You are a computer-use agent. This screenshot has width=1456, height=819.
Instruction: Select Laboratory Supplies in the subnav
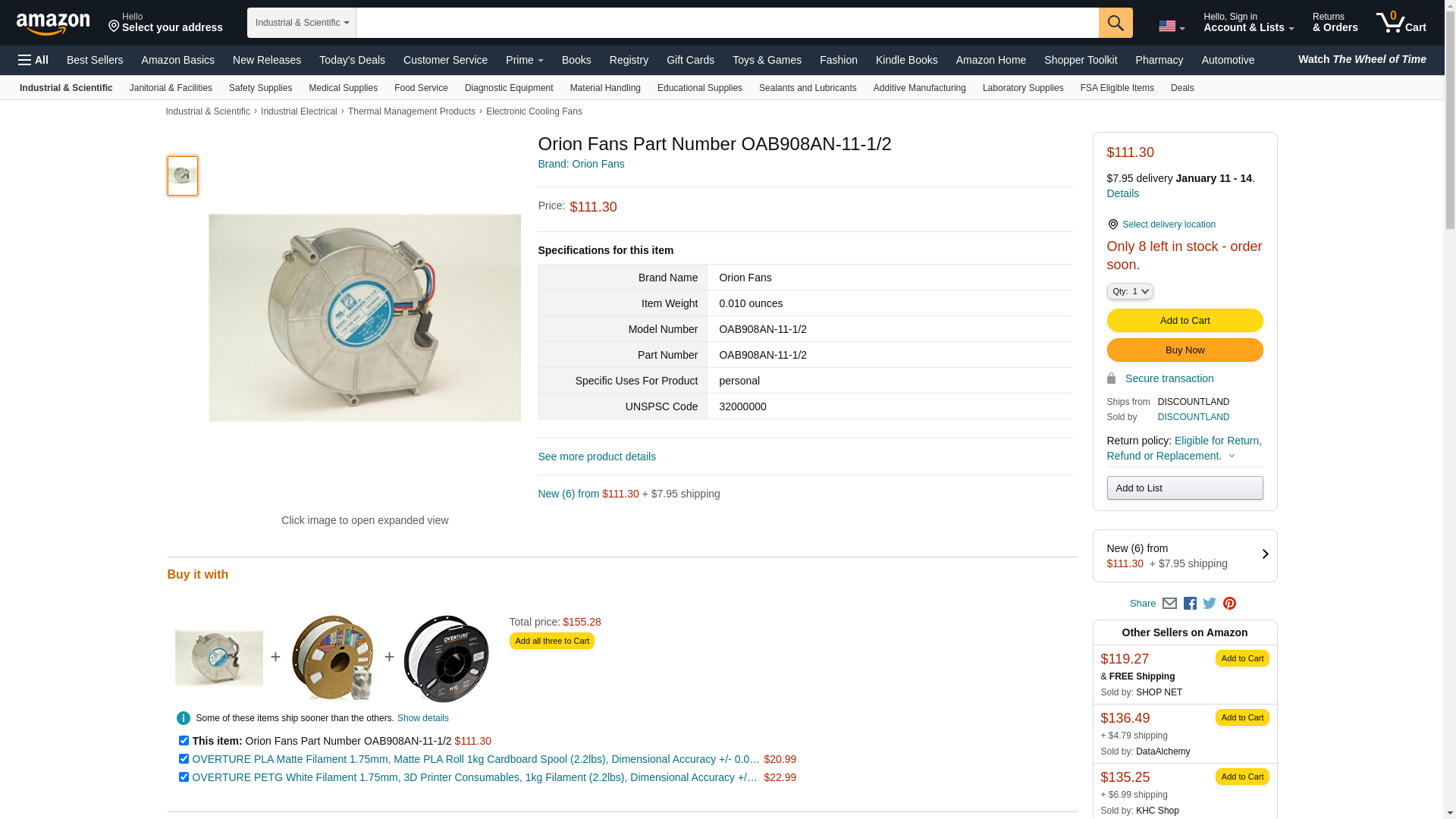(1023, 88)
